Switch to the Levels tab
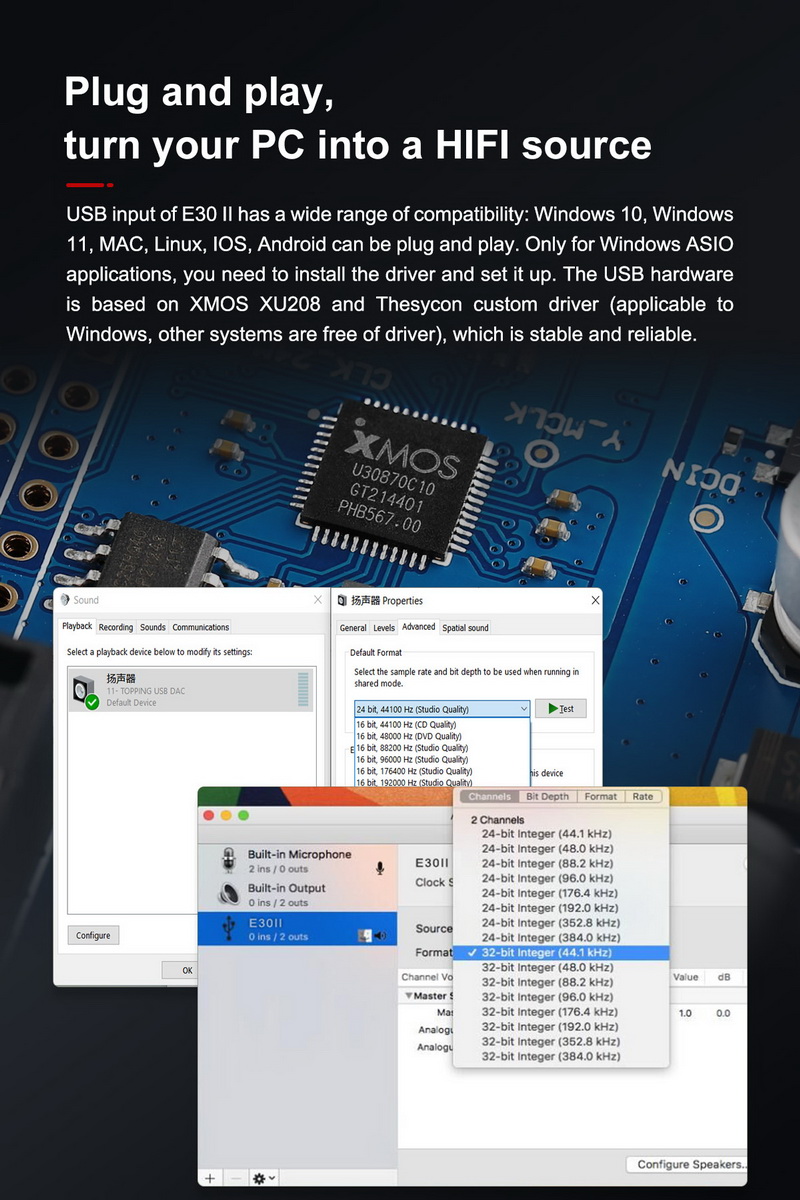800x1200 pixels. (384, 628)
